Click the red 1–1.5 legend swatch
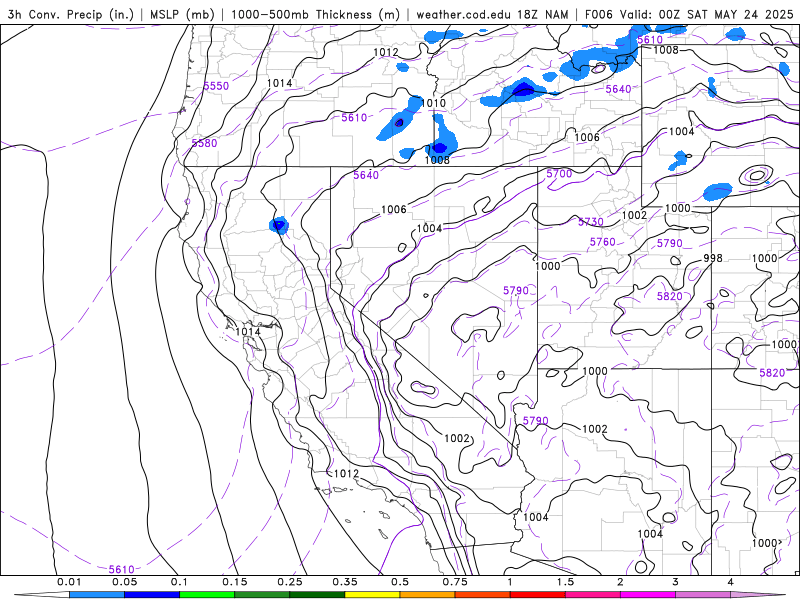This screenshot has height=600, width=800. point(538,595)
